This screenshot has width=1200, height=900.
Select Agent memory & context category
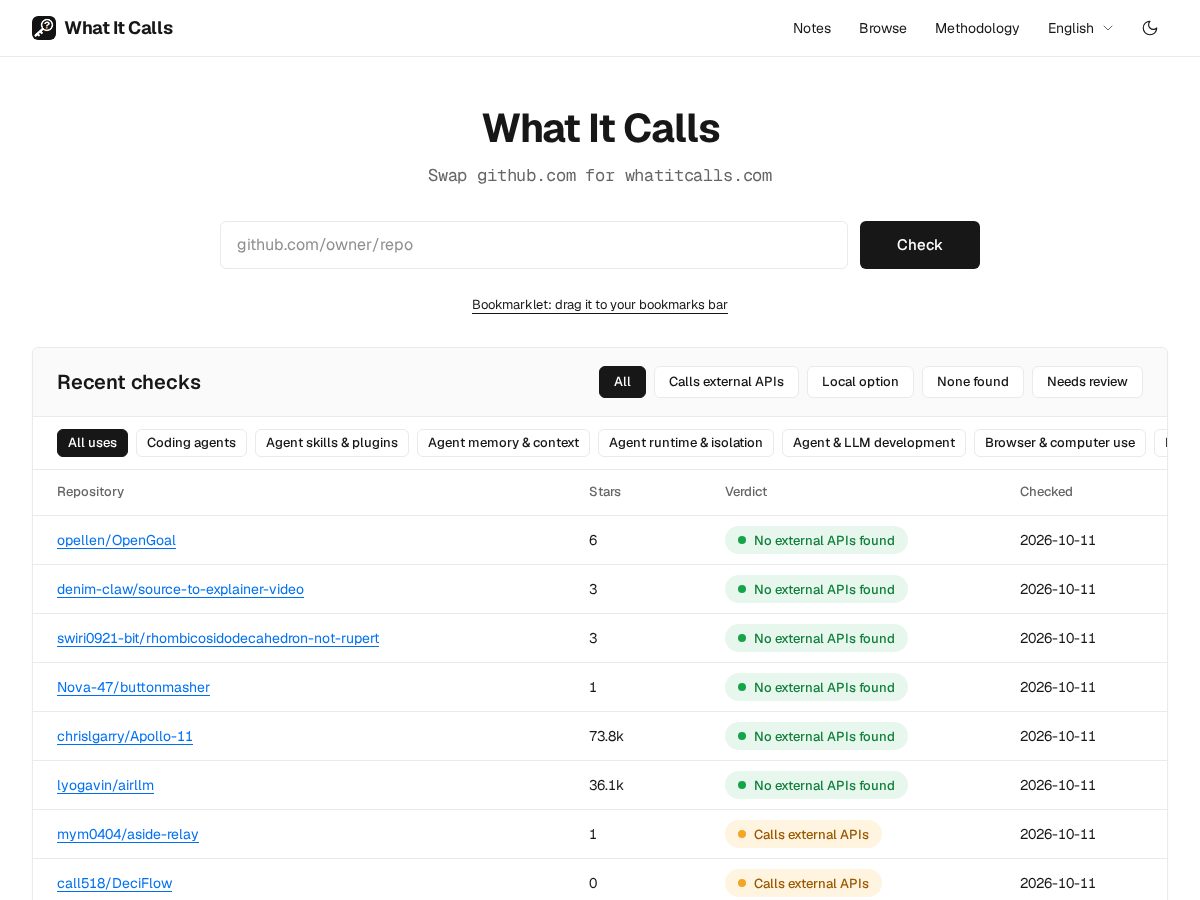[503, 443]
